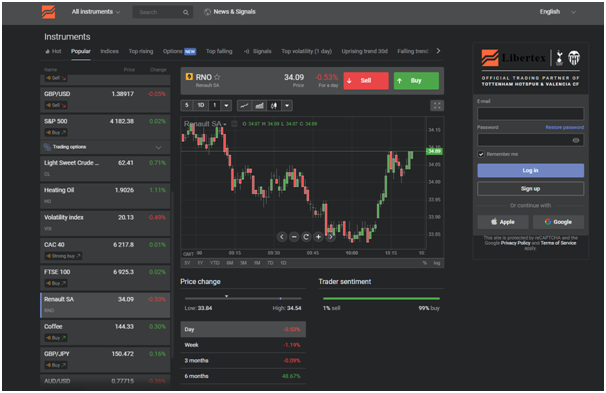Switch chart to line chart type
The image size is (606, 393).
[x=244, y=105]
